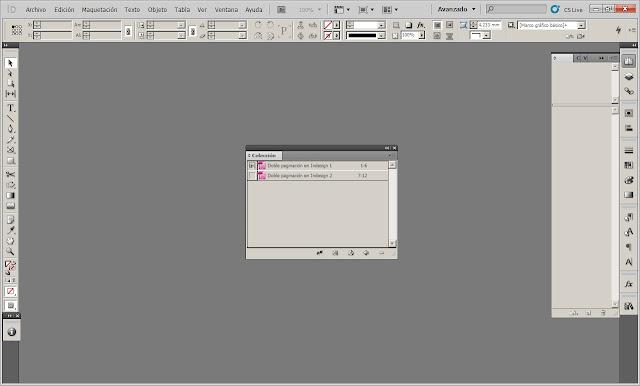
Task: Select the Line tool
Action: coord(11,119)
